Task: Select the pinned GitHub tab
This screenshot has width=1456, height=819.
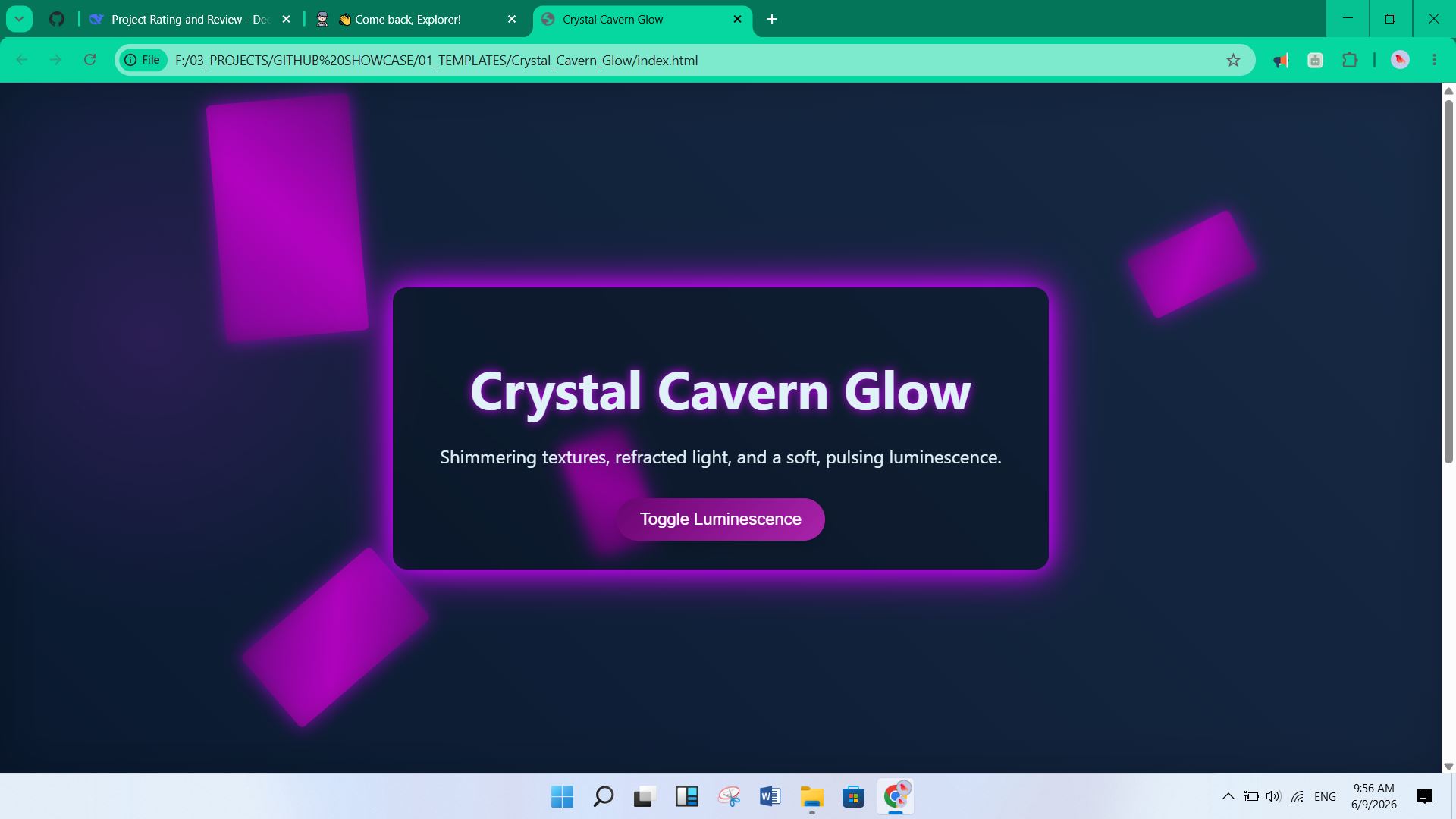Action: [57, 19]
